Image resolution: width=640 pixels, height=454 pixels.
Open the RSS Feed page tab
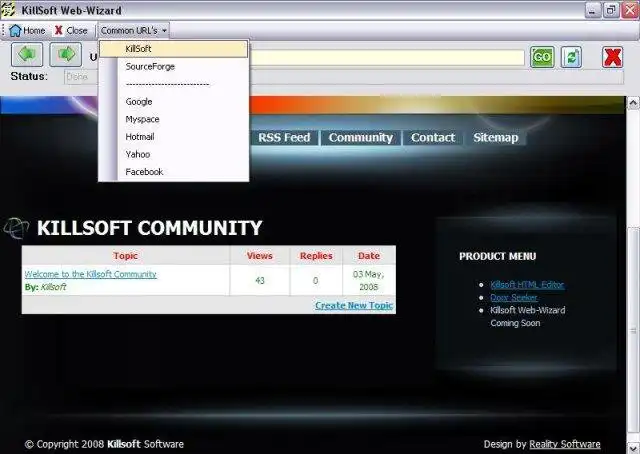pos(284,138)
